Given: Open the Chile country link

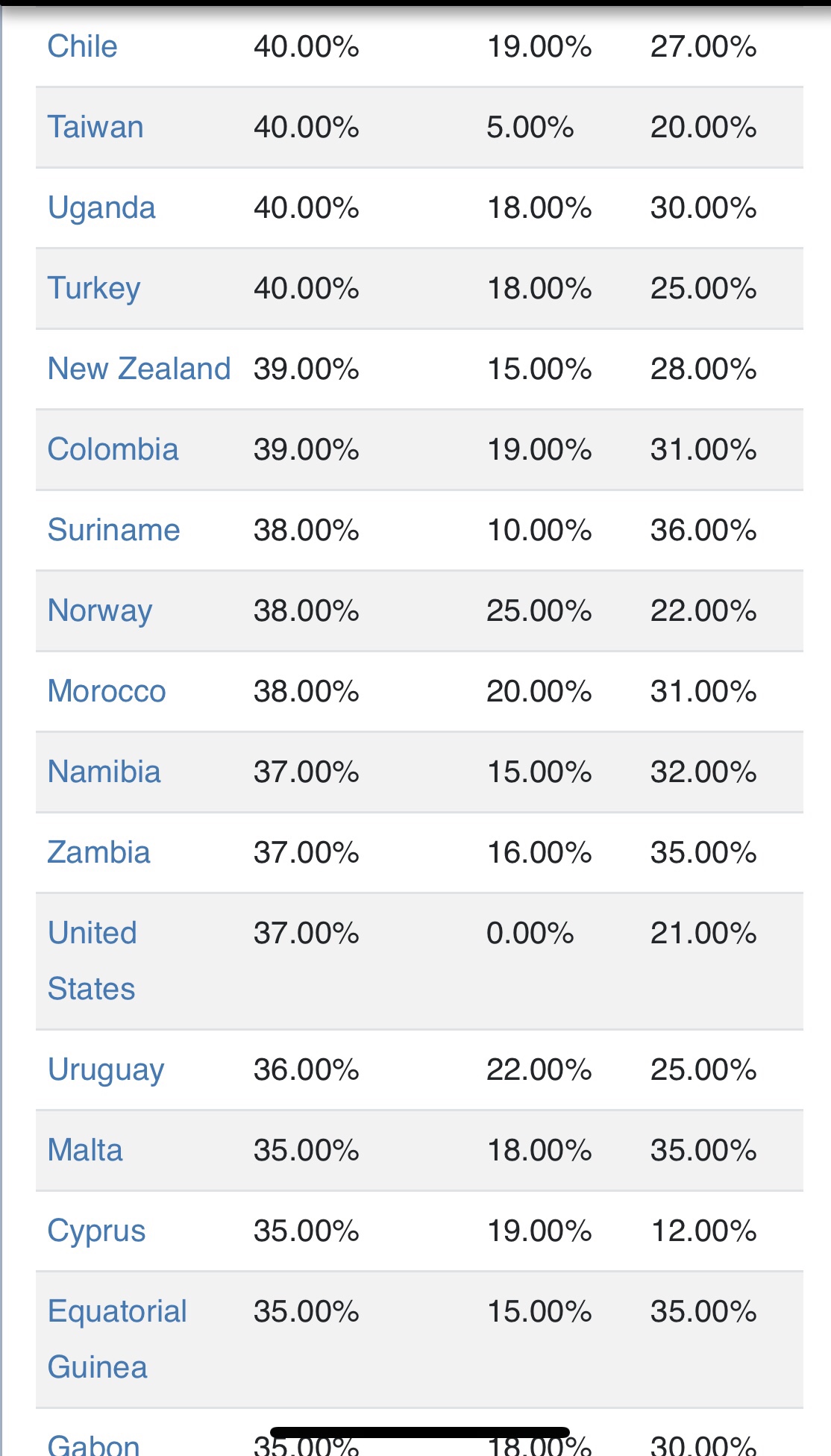Looking at the screenshot, I should click(x=82, y=46).
